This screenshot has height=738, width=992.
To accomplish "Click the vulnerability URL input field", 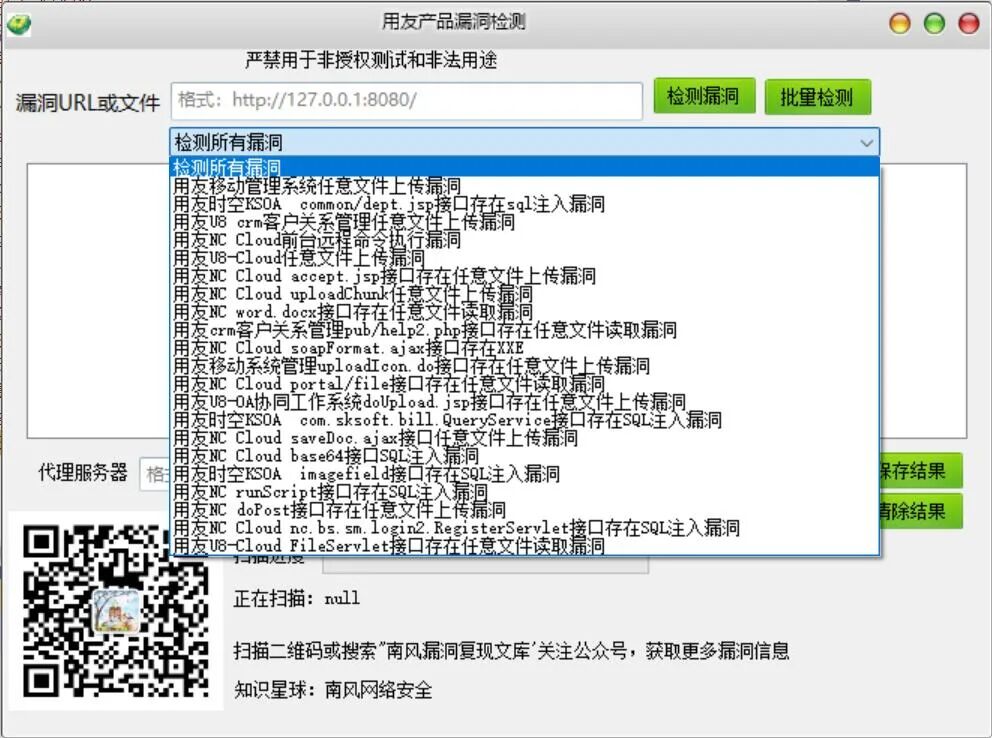I will pyautogui.click(x=407, y=101).
